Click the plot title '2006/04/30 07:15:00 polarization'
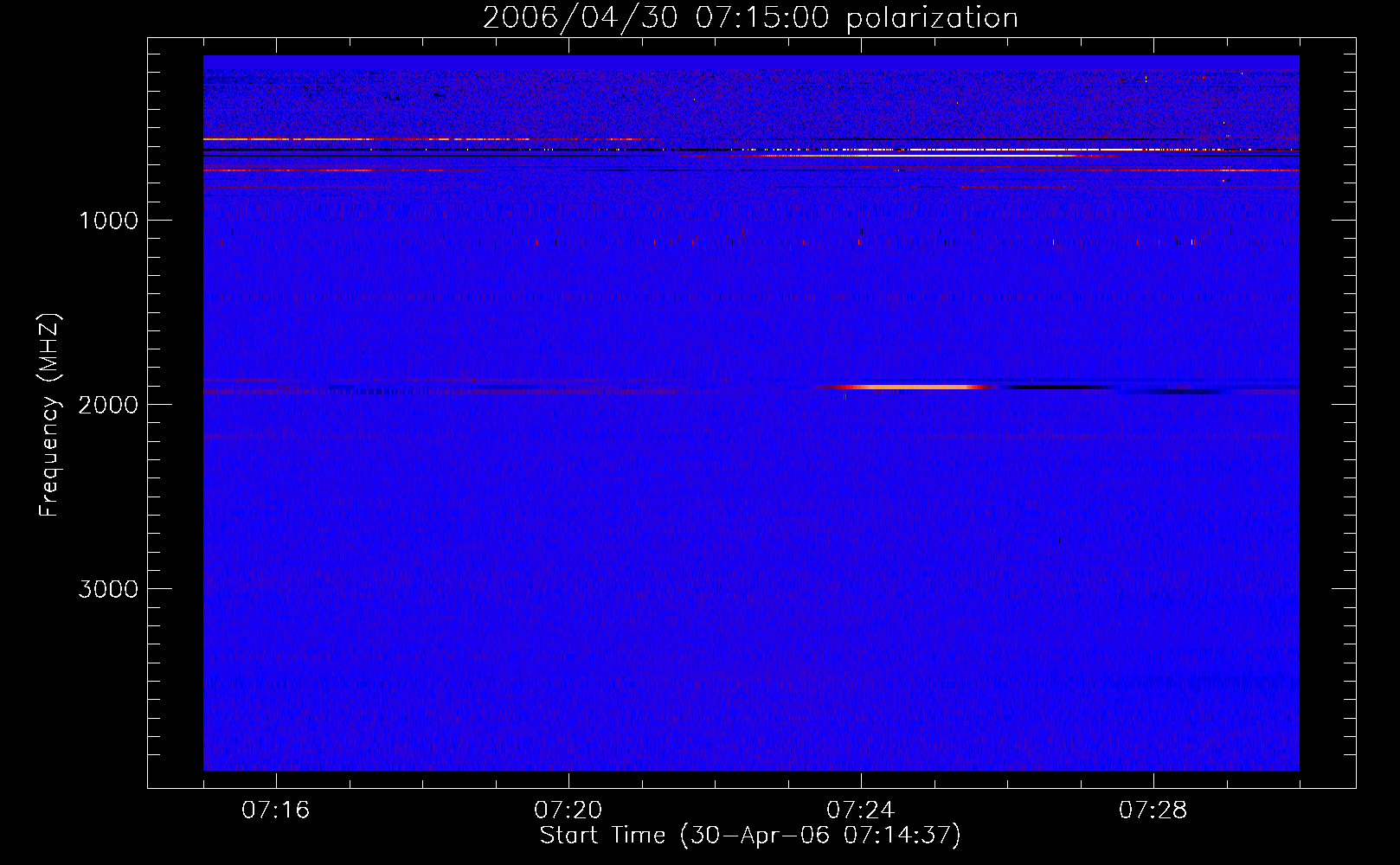 pyautogui.click(x=750, y=18)
